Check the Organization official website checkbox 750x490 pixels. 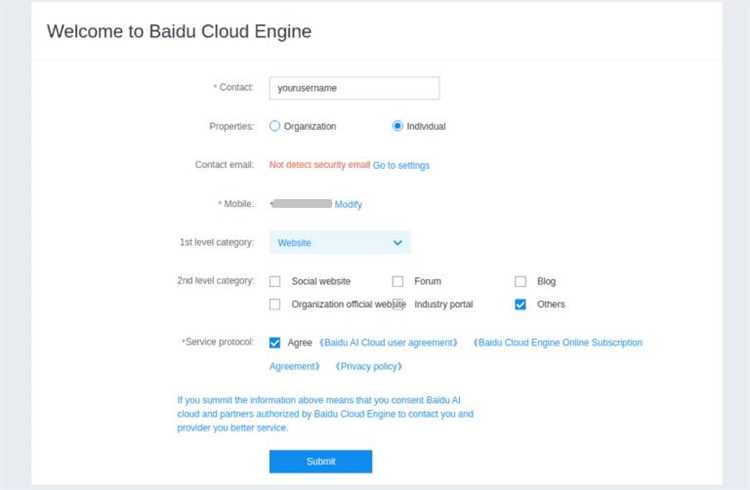(x=275, y=304)
